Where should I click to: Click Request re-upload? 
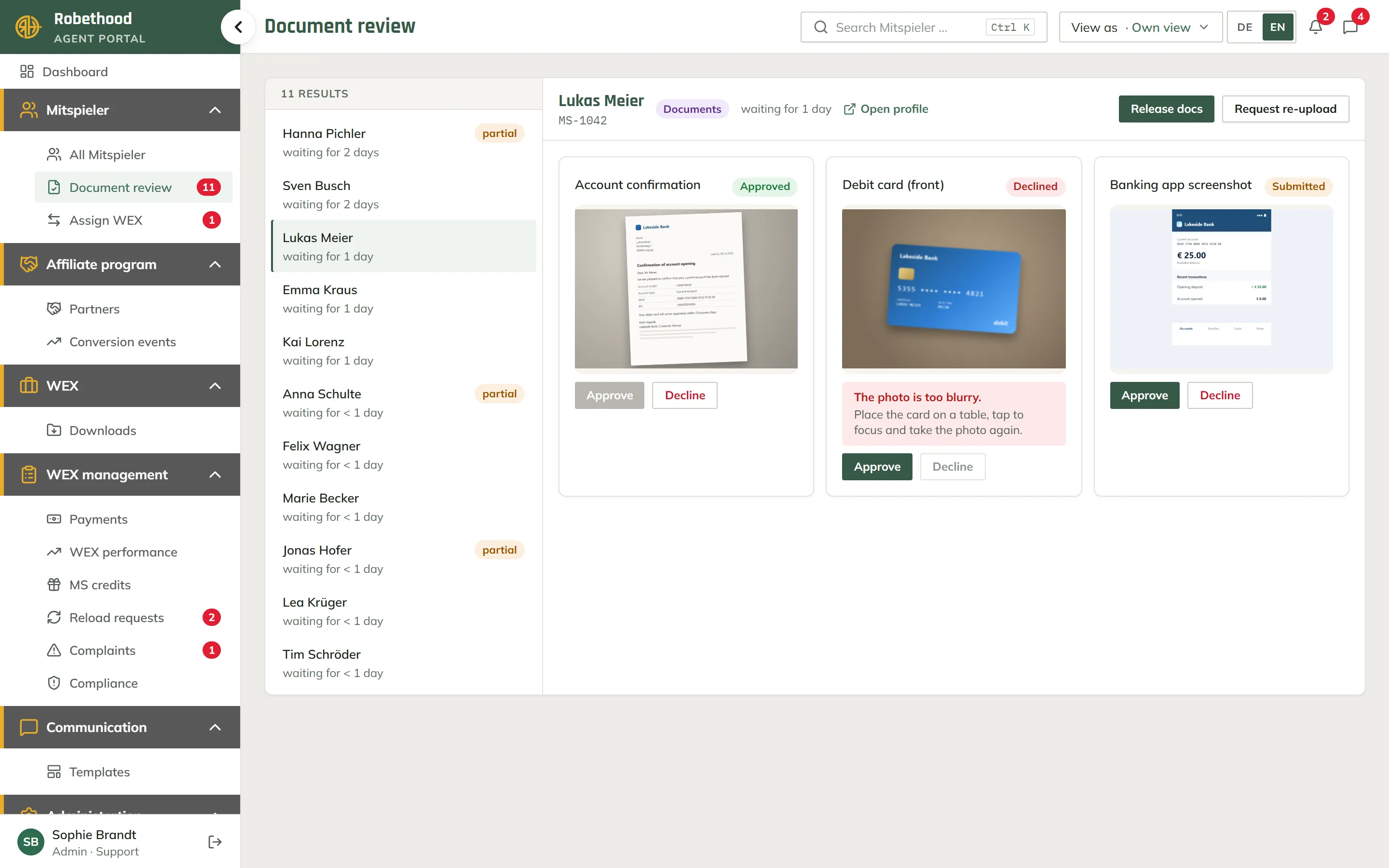pos(1285,108)
